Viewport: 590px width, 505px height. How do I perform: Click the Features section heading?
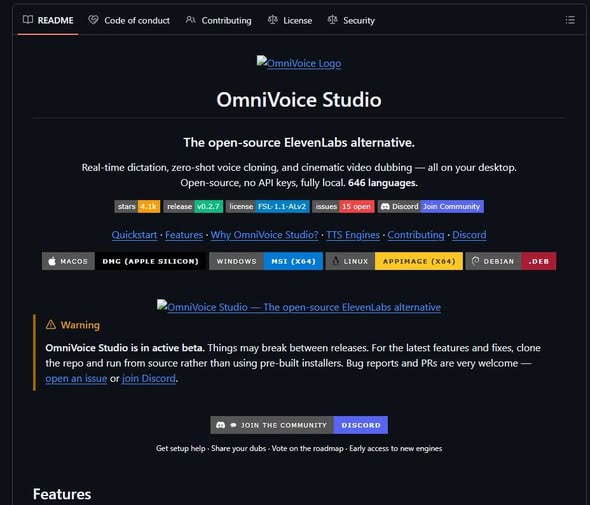tap(62, 494)
